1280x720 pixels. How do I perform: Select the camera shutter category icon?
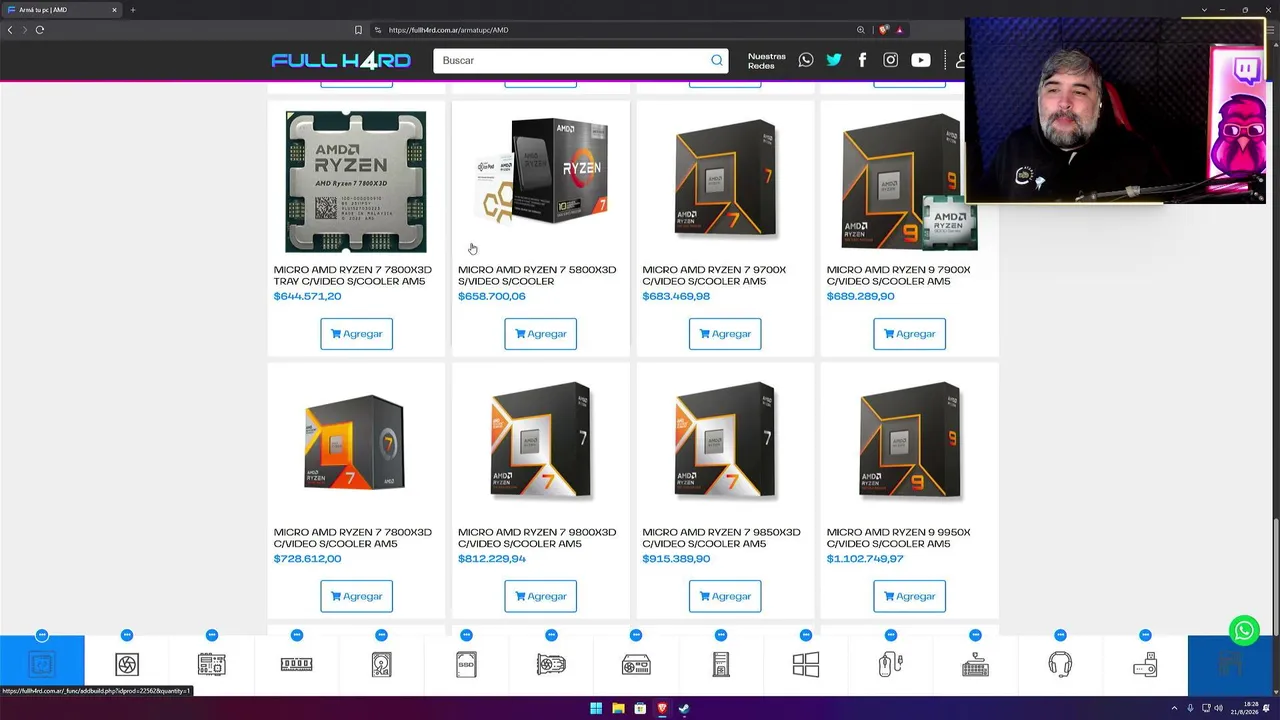click(127, 664)
